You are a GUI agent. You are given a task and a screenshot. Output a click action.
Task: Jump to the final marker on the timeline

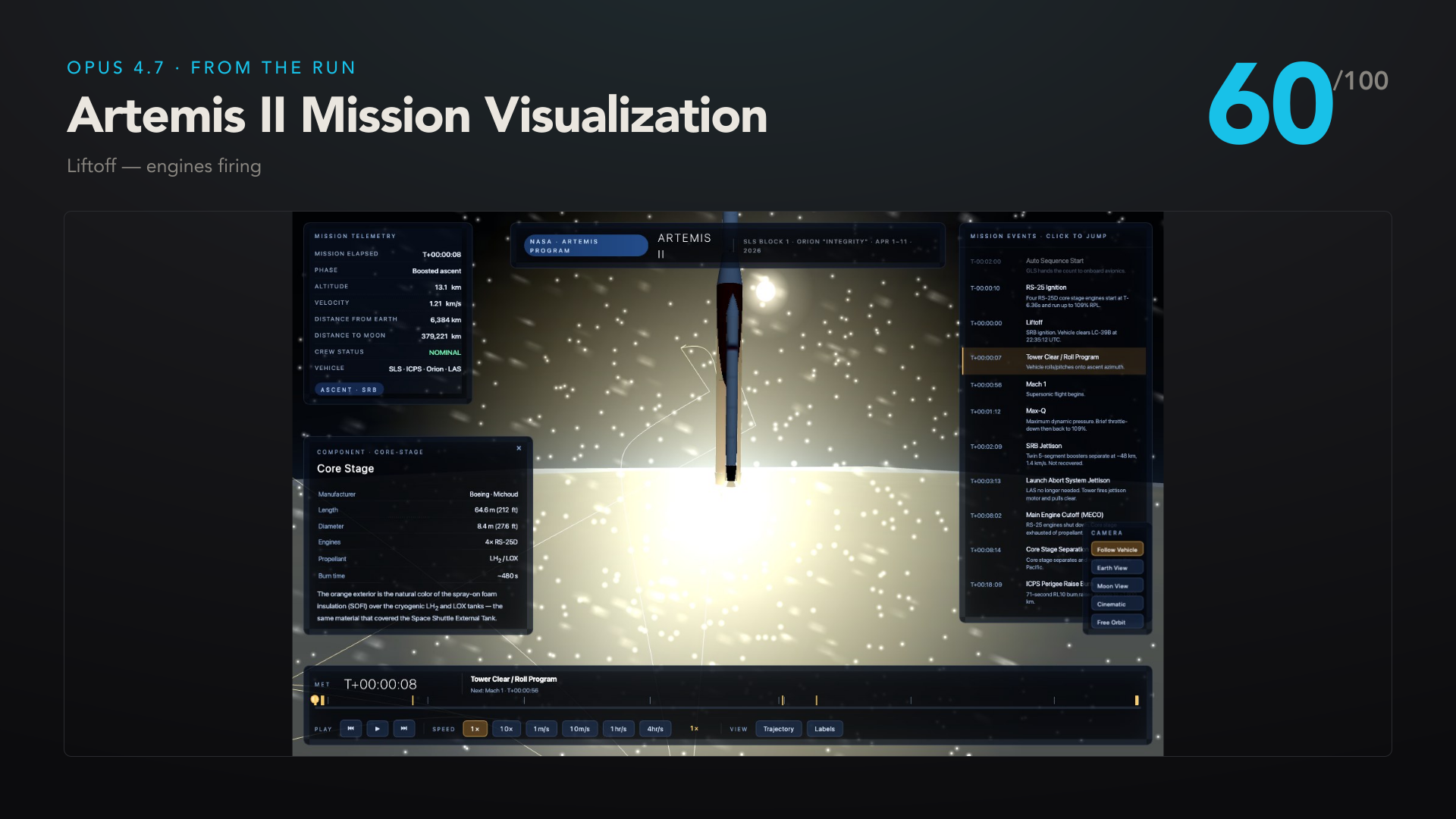click(x=1137, y=700)
